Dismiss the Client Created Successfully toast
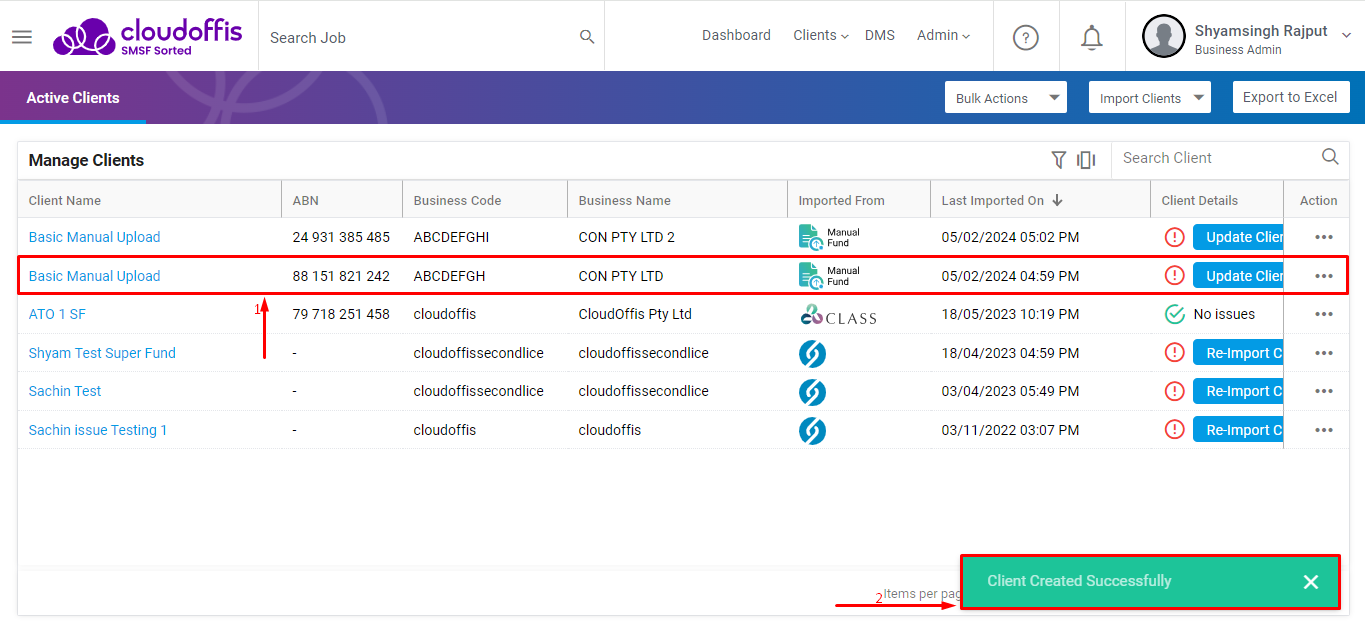The width and height of the screenshot is (1365, 633). (x=1311, y=582)
